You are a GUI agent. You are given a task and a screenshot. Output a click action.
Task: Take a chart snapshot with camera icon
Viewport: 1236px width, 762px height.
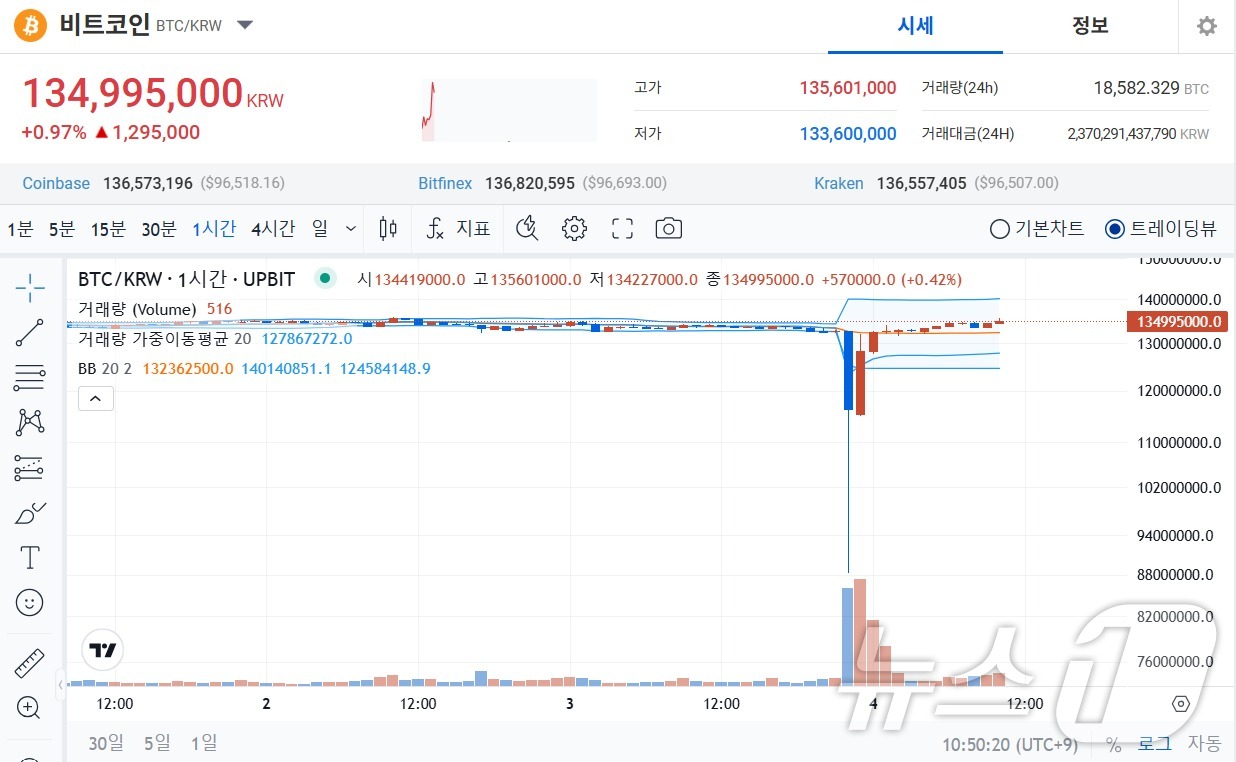tap(668, 228)
